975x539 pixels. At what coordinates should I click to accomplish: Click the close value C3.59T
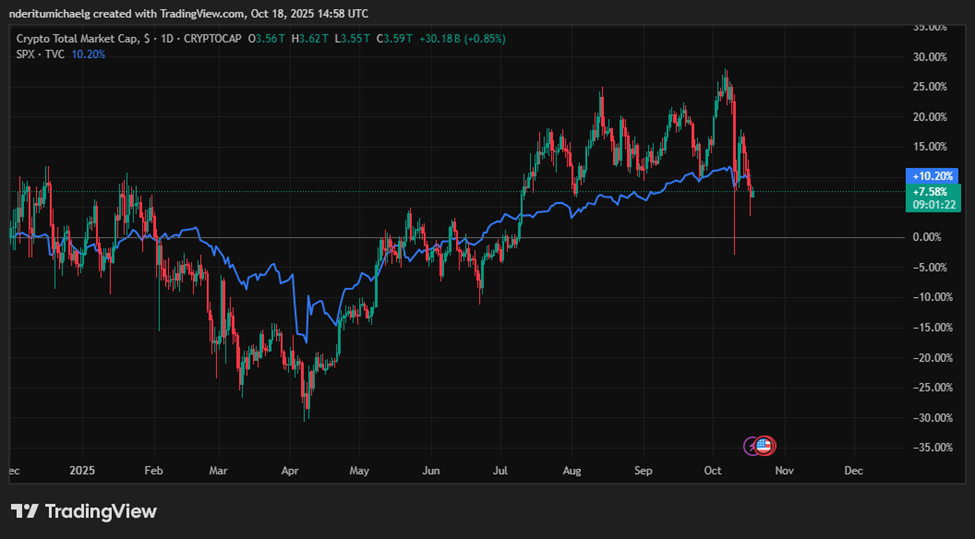click(x=394, y=39)
